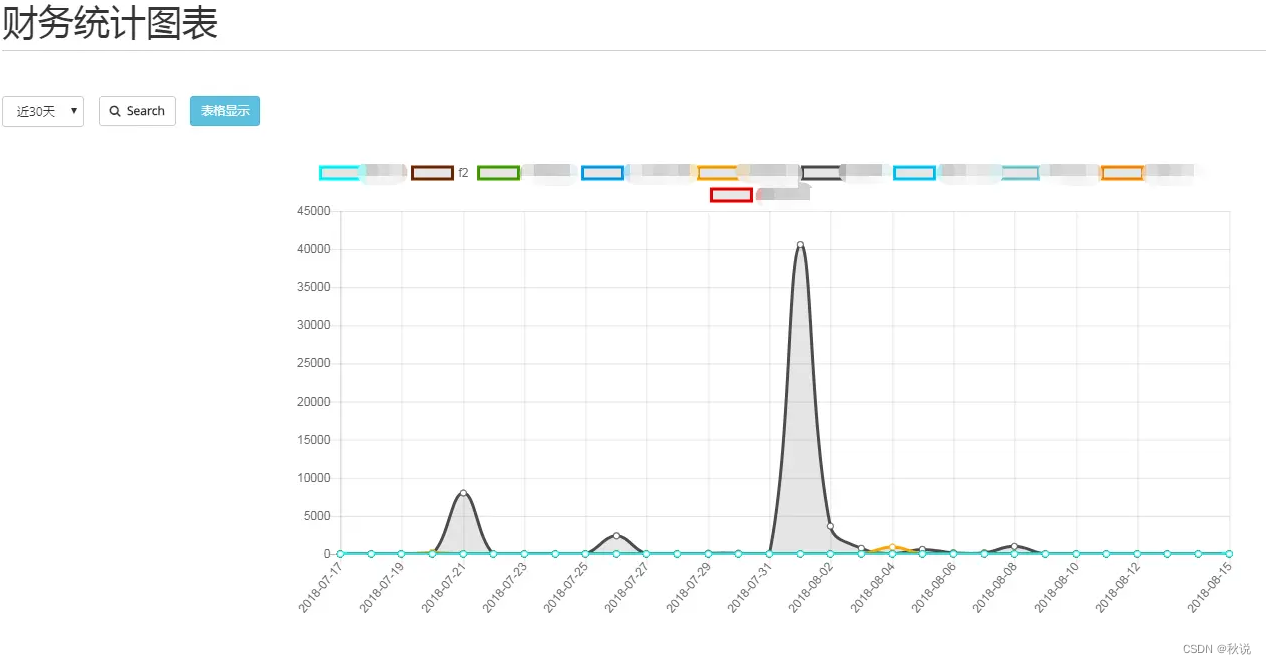This screenshot has height=664, width=1266.
Task: Toggle the first aqua legend box before f2
Action: [340, 173]
